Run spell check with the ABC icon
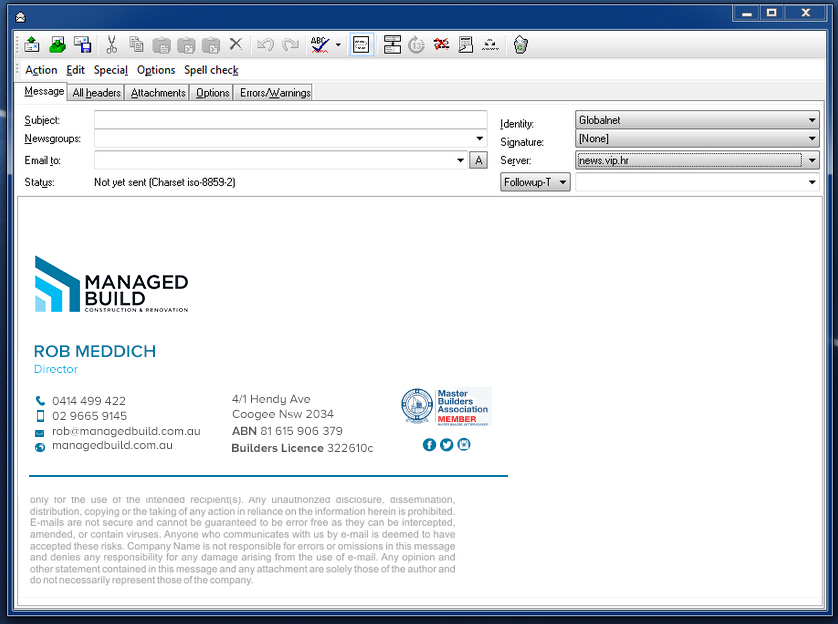The width and height of the screenshot is (838, 624). pos(320,45)
